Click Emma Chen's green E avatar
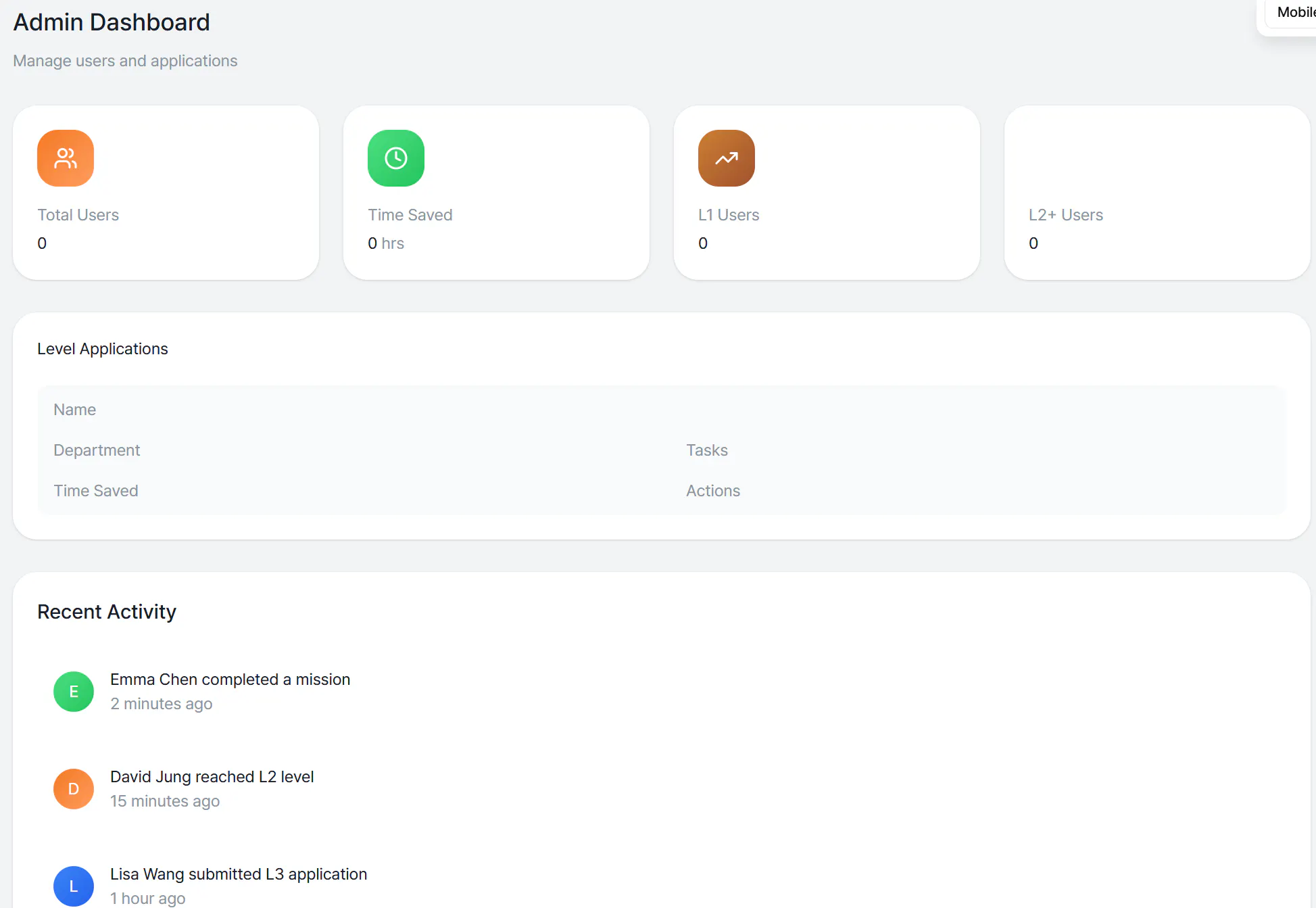This screenshot has height=908, width=1316. (x=74, y=692)
